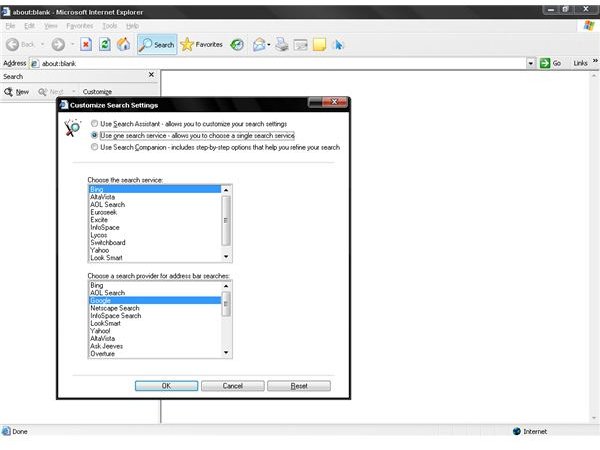This screenshot has height=450, width=600.
Task: Select Look Smart in service list
Action: point(155,258)
